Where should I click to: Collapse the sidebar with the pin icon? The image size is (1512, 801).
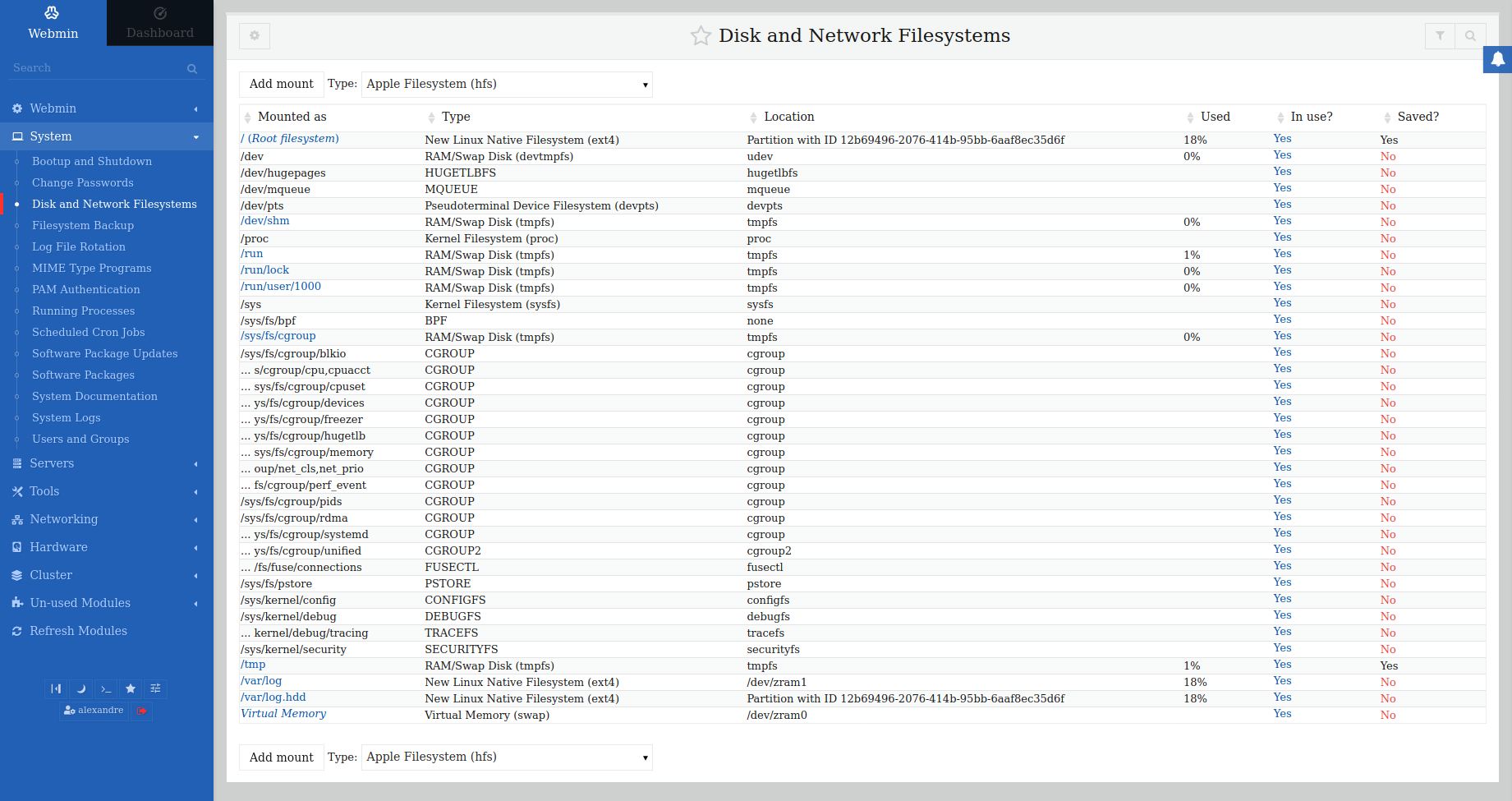56,688
